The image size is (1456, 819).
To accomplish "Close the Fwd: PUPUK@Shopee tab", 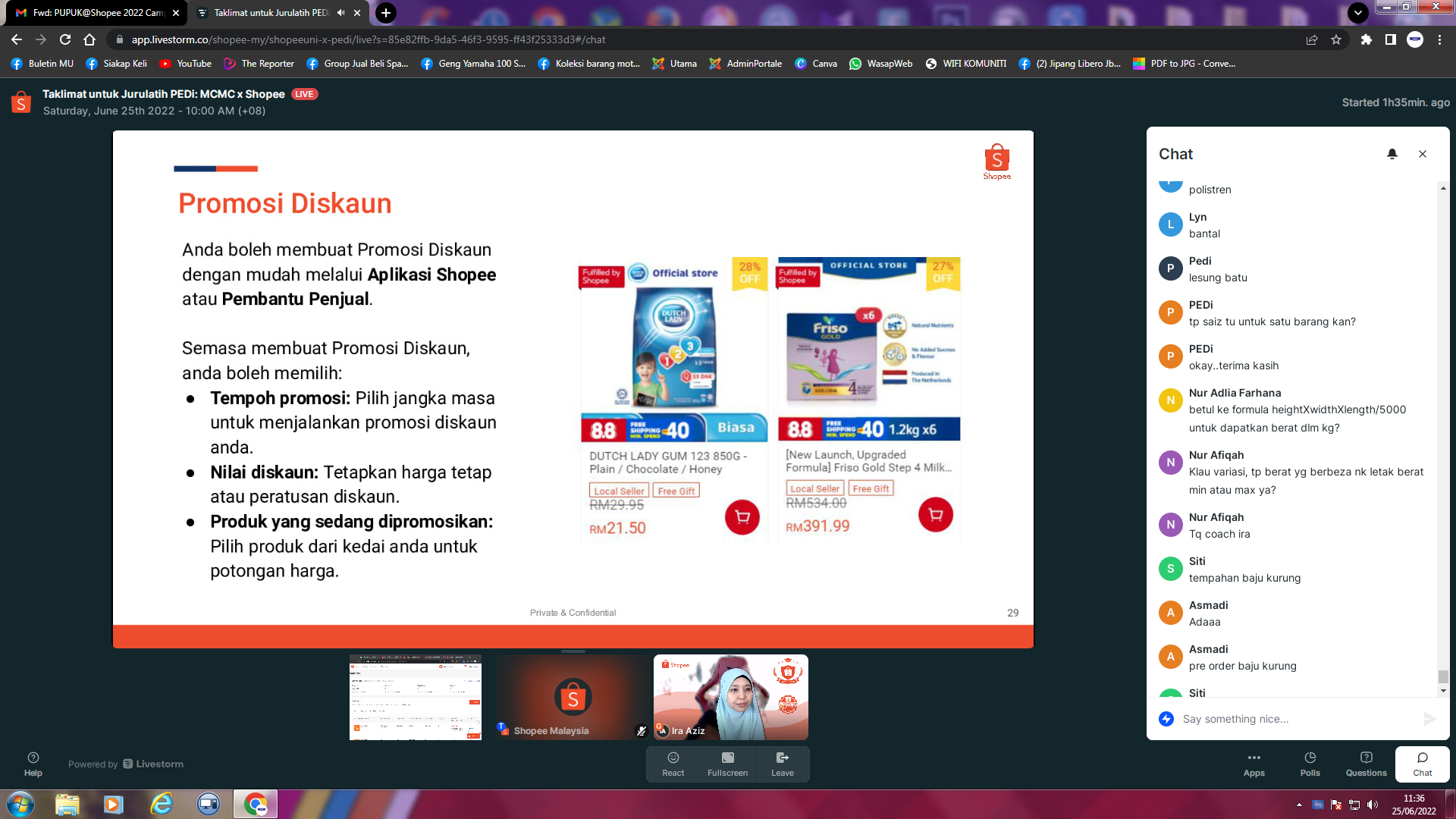I will click(176, 13).
